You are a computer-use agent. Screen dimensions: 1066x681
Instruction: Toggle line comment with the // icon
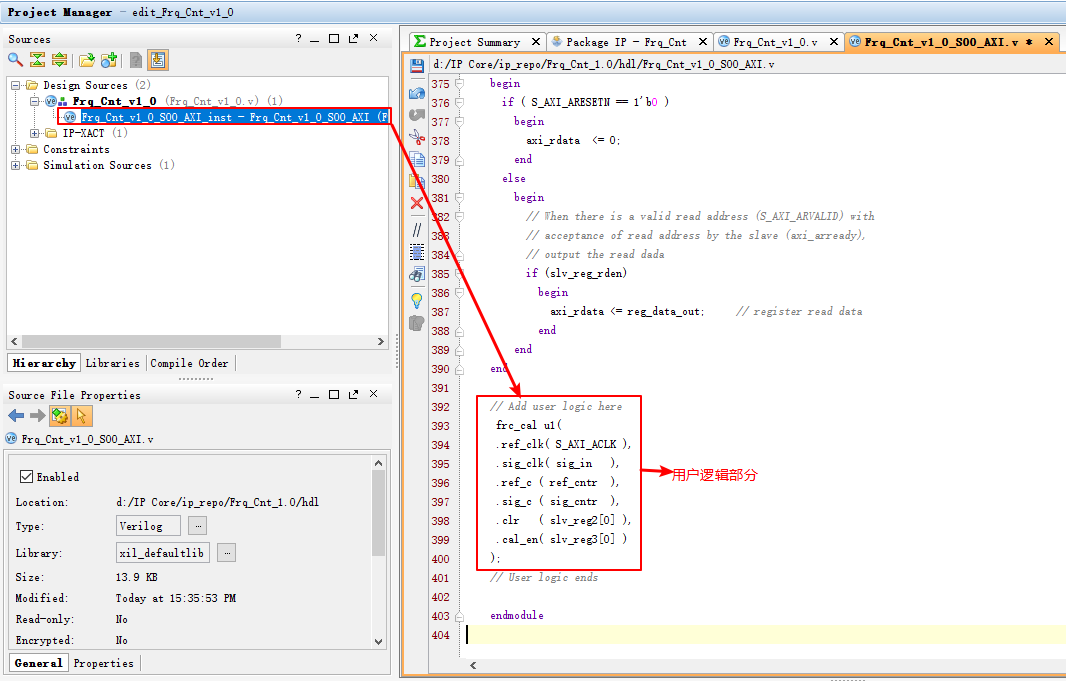[417, 230]
